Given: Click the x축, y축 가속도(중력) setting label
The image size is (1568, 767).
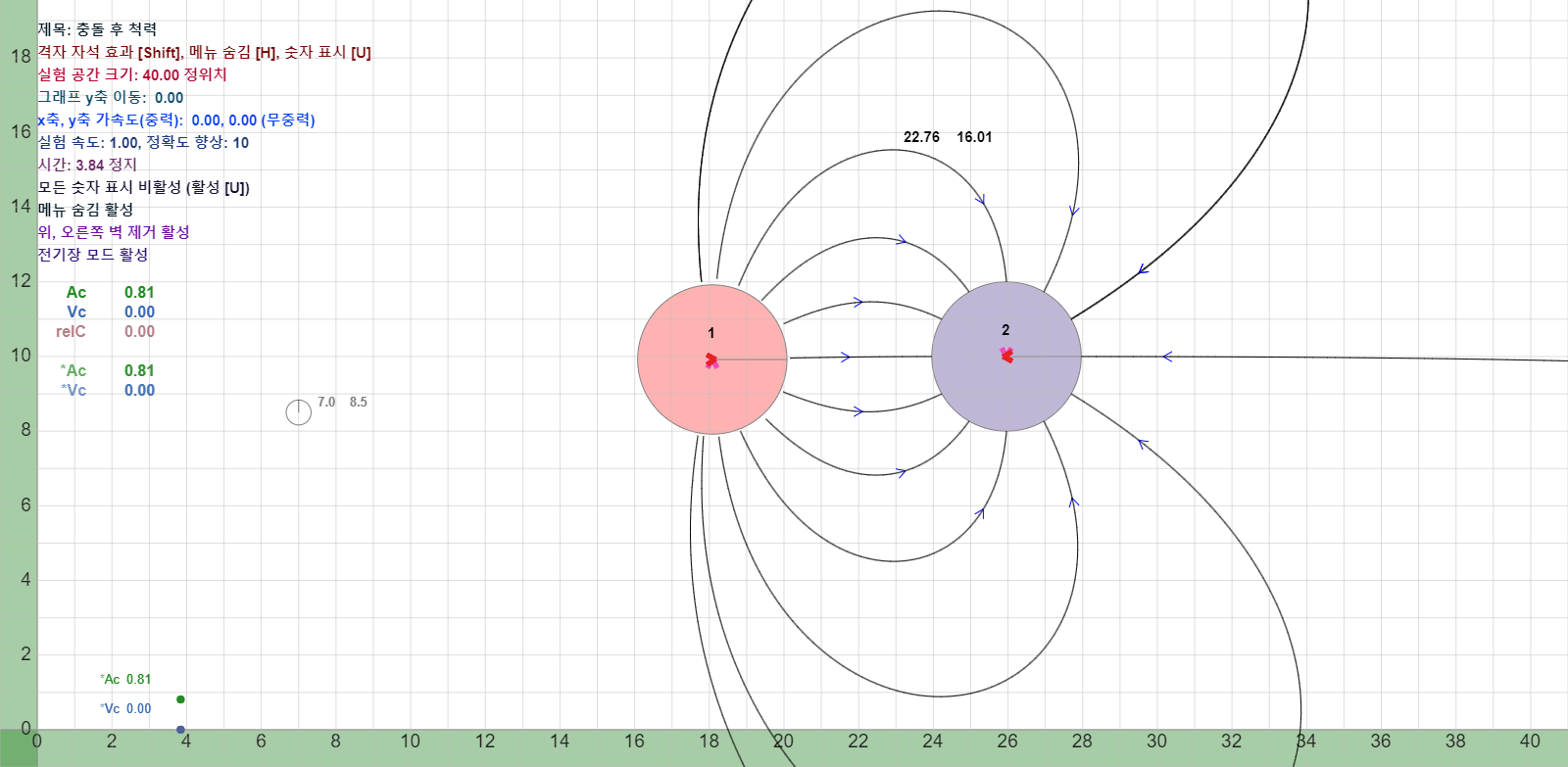Looking at the screenshot, I should [x=110, y=120].
